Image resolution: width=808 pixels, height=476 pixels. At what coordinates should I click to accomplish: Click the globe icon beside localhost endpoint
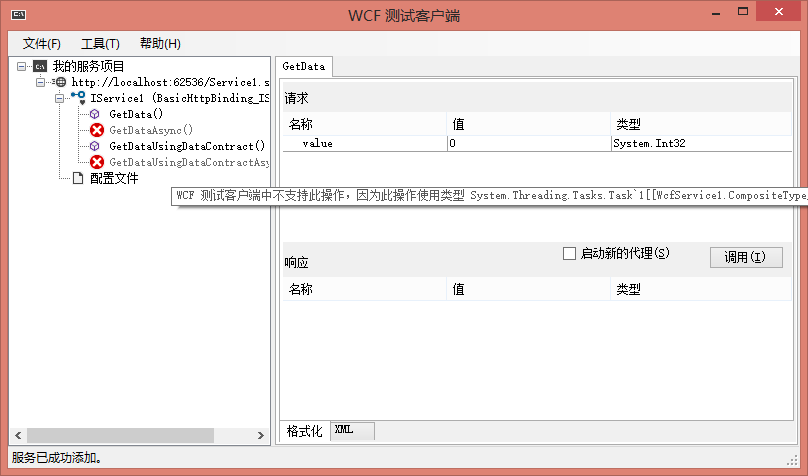pos(60,82)
